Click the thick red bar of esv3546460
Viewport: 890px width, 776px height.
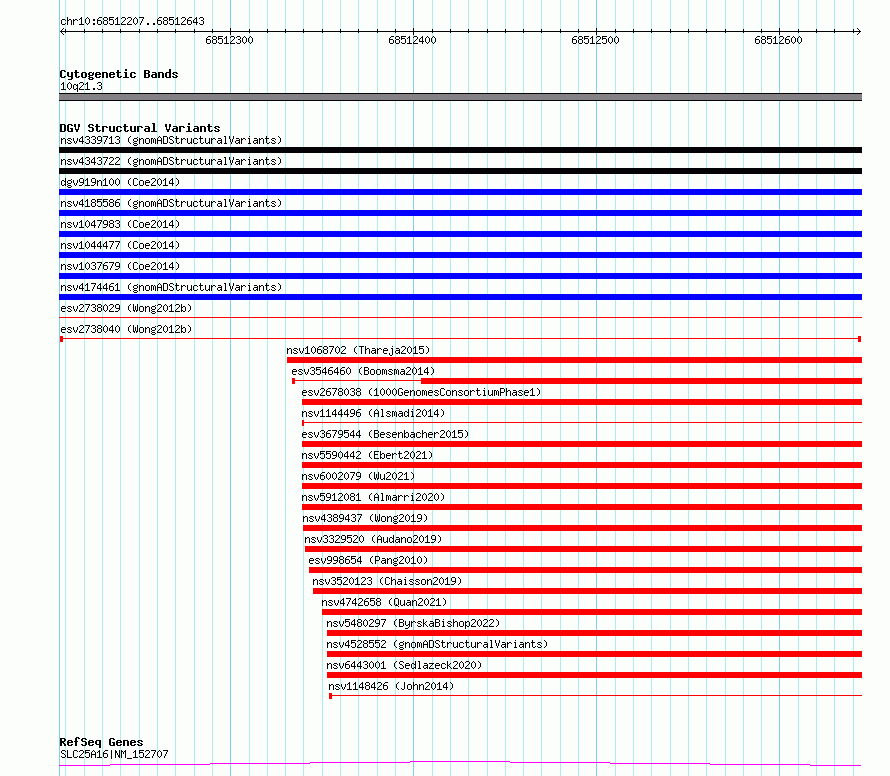[641, 381]
